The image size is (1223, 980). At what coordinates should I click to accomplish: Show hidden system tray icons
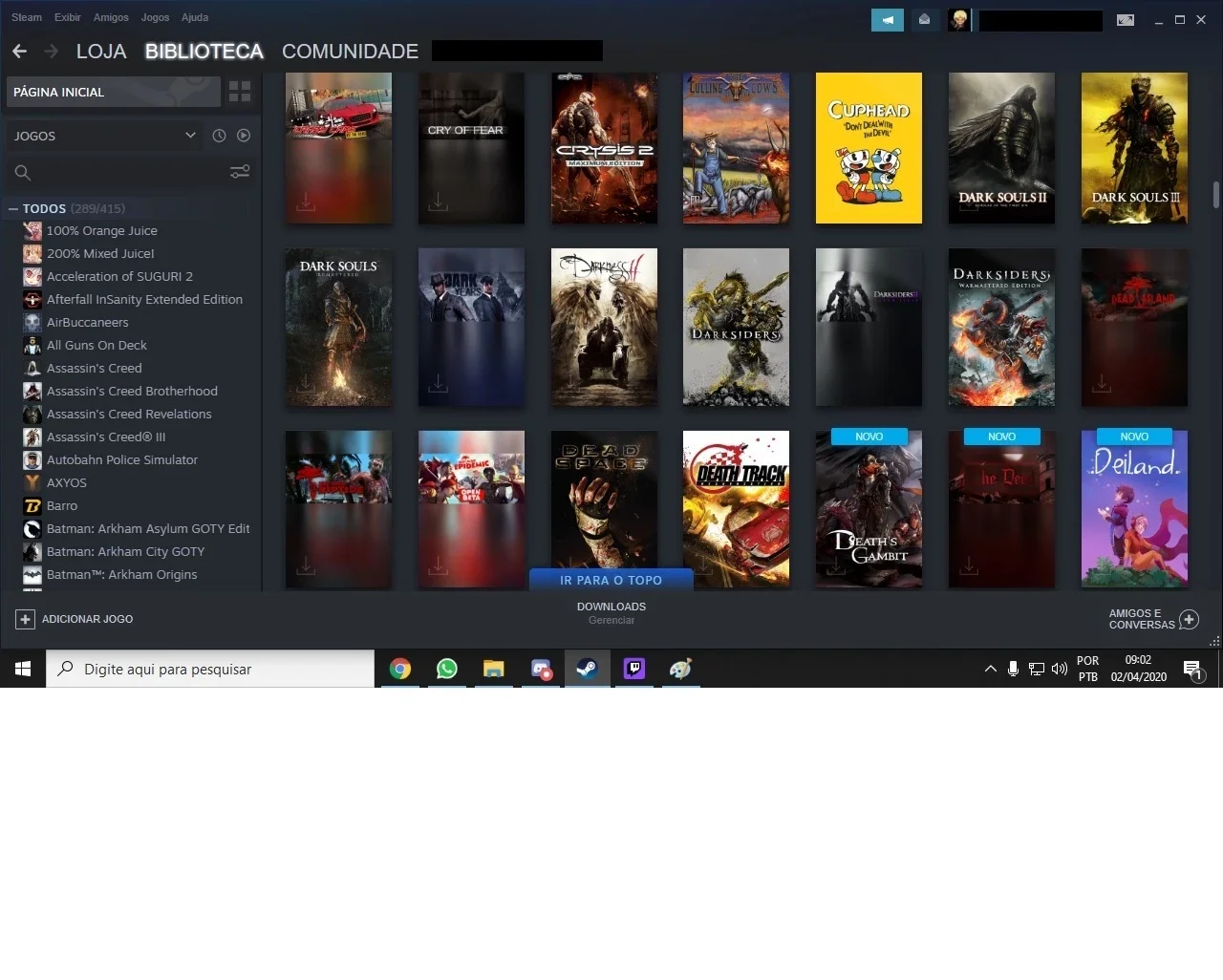pyautogui.click(x=990, y=669)
